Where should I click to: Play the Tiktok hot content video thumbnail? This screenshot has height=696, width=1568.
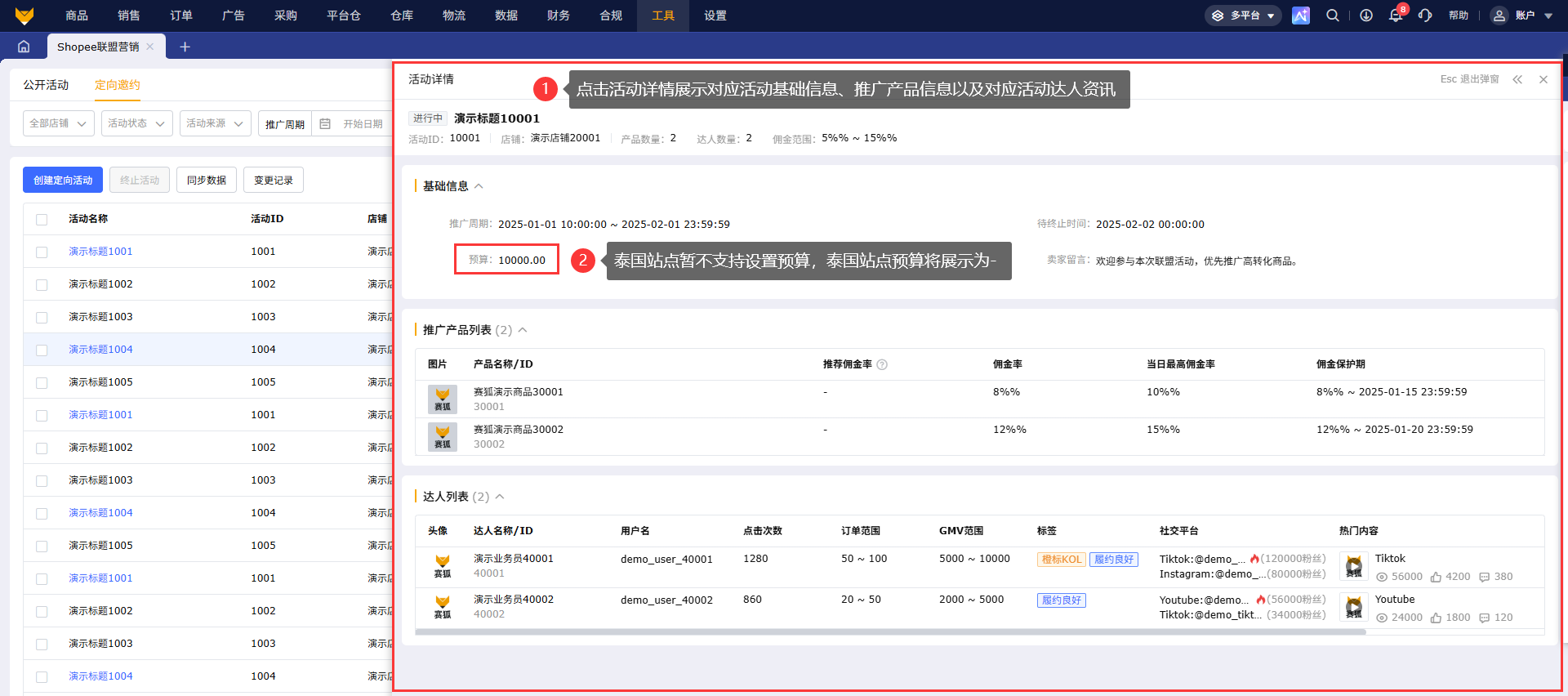pyautogui.click(x=1354, y=566)
